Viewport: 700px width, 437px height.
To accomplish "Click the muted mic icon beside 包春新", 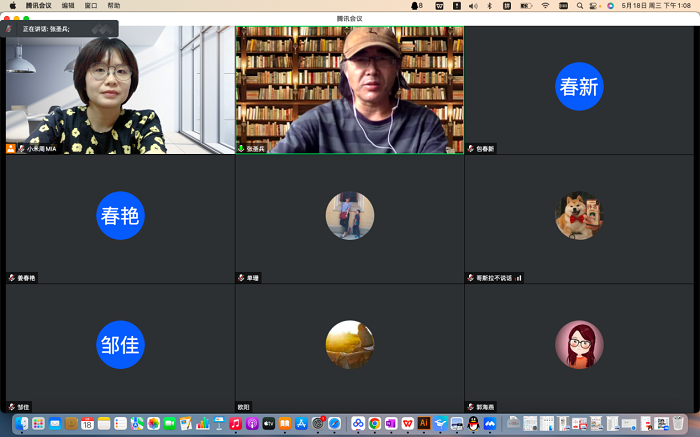I will [x=471, y=148].
